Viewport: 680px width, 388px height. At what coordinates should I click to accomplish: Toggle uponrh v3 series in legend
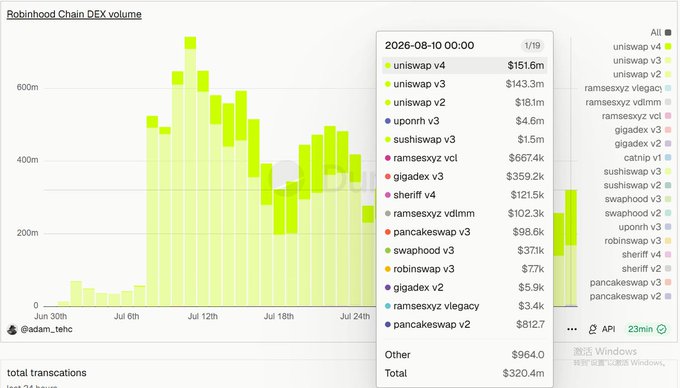pyautogui.click(x=645, y=227)
